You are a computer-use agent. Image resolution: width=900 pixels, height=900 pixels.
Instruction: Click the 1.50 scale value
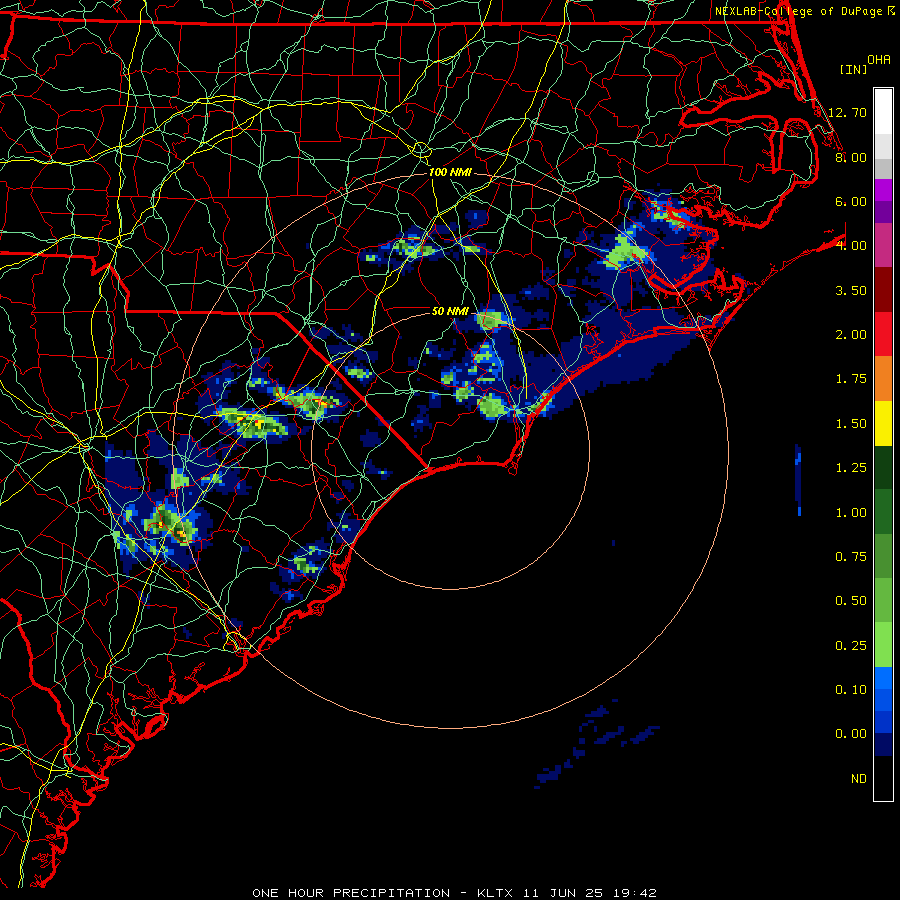point(851,424)
